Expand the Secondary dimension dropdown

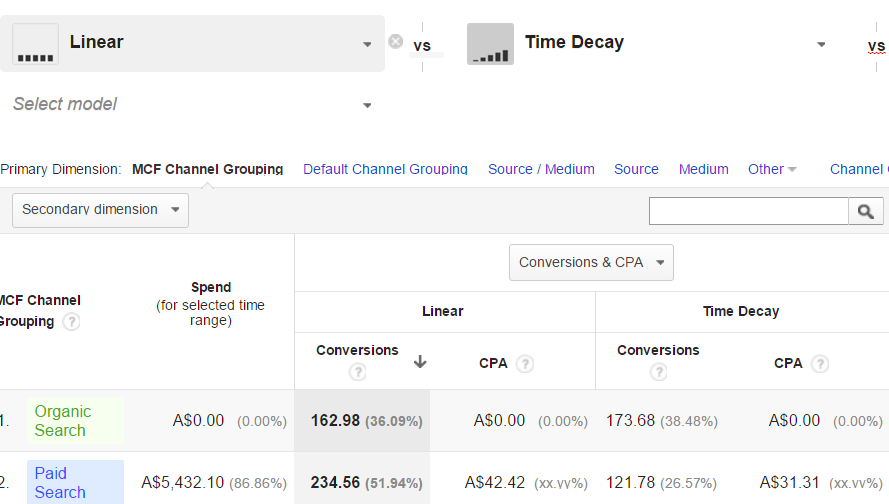coord(100,210)
